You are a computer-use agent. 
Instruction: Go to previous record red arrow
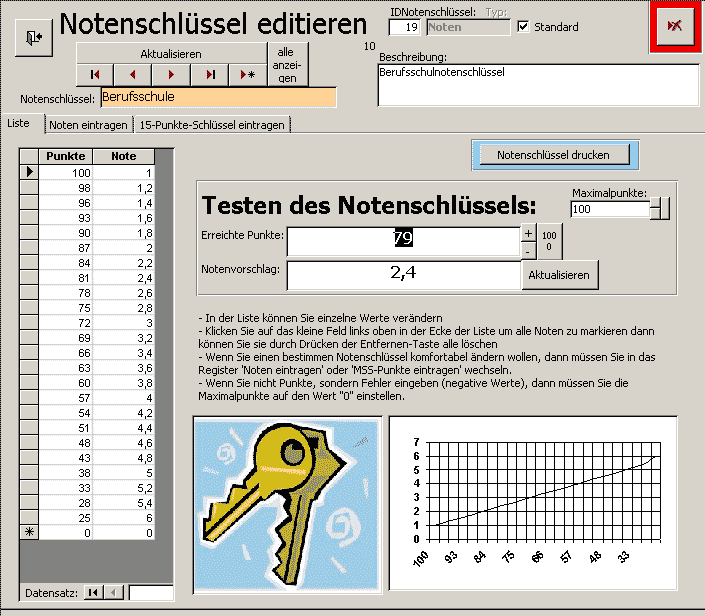click(x=133, y=75)
